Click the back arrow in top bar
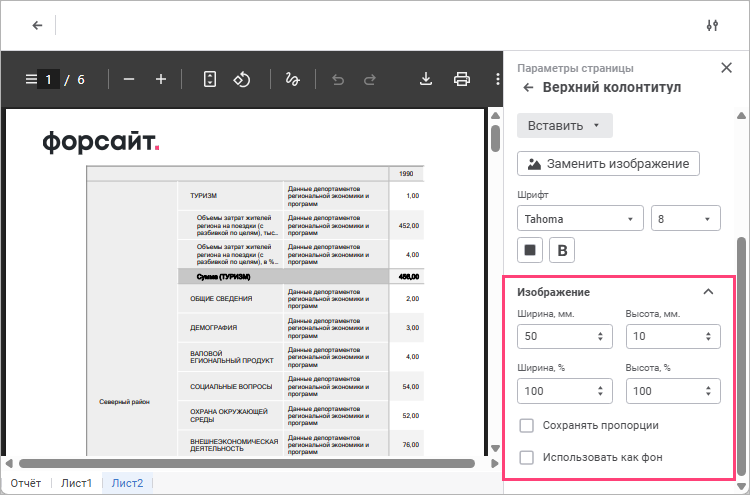 pos(37,25)
